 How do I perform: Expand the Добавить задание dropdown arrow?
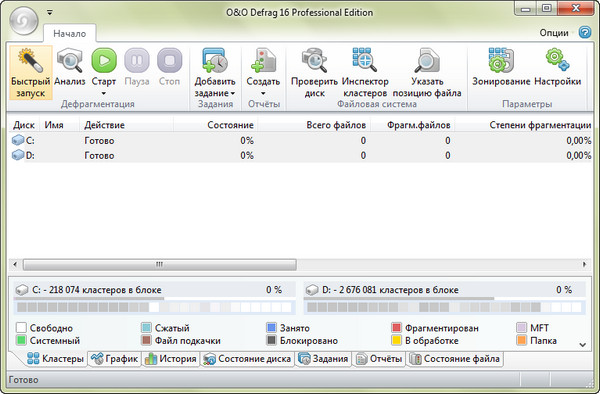pyautogui.click(x=233, y=93)
